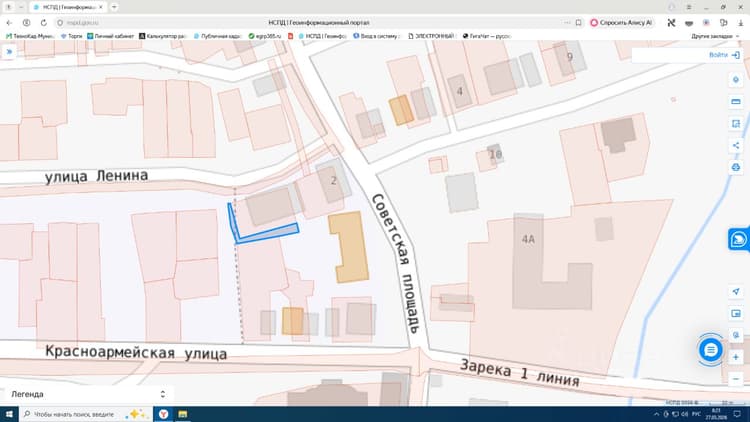Screen dimensions: 750x422
Task: Expand the left sidebar with double-chevron button
Action: coord(9,52)
